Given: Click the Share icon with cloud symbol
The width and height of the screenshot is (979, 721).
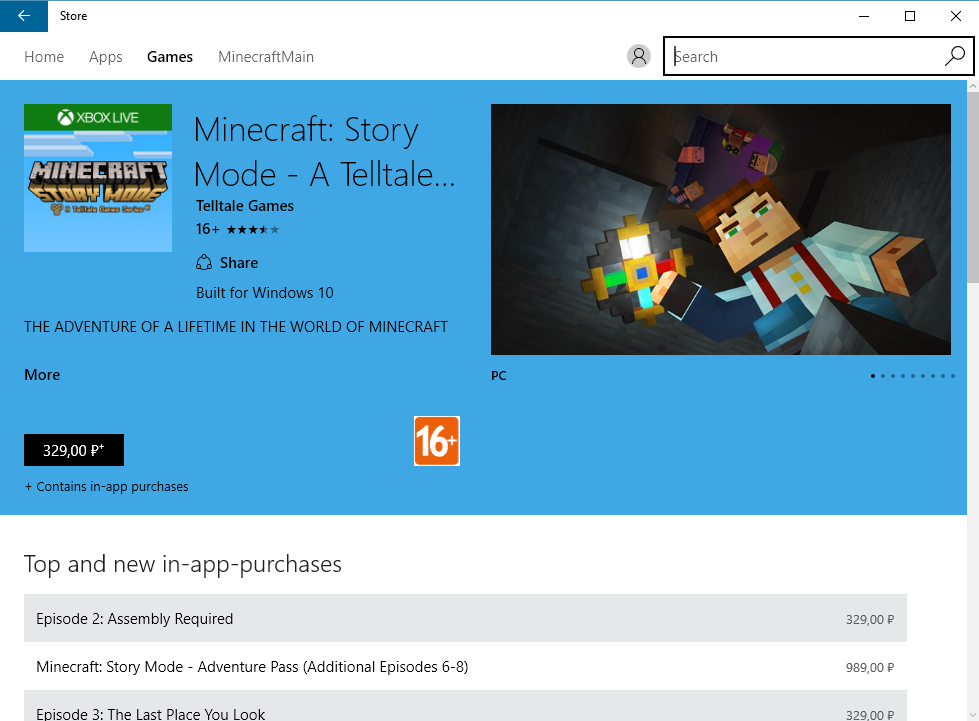Looking at the screenshot, I should (x=203, y=262).
